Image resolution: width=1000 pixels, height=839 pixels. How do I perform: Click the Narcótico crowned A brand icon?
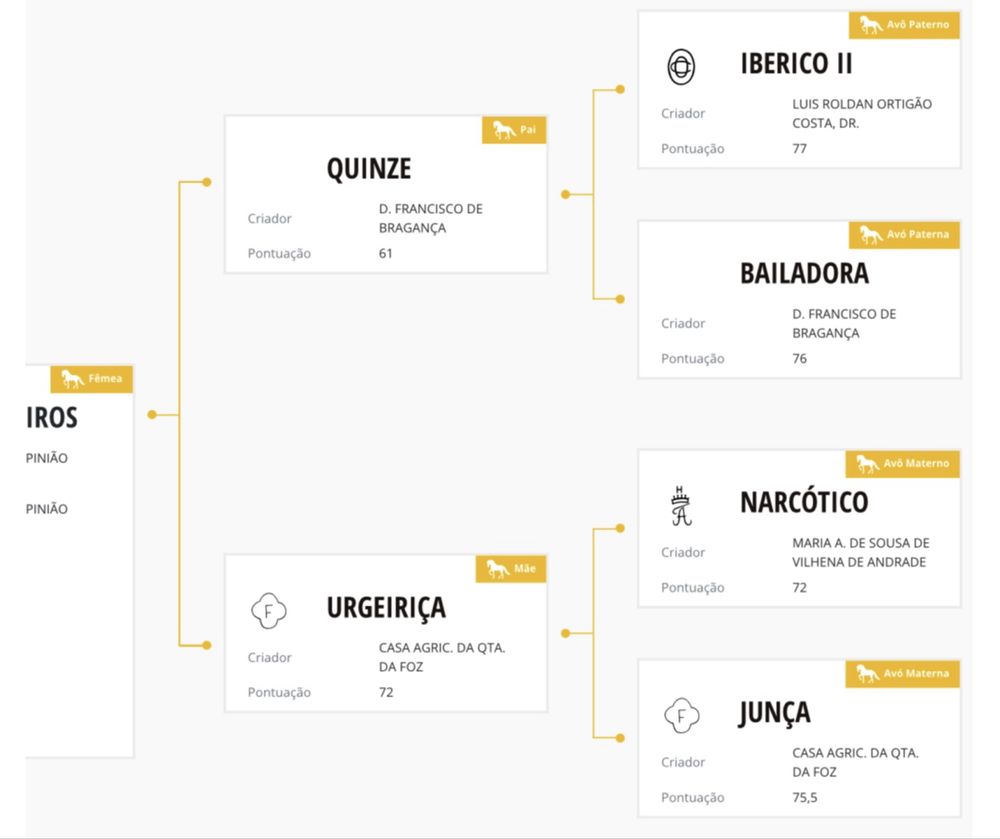pyautogui.click(x=681, y=506)
